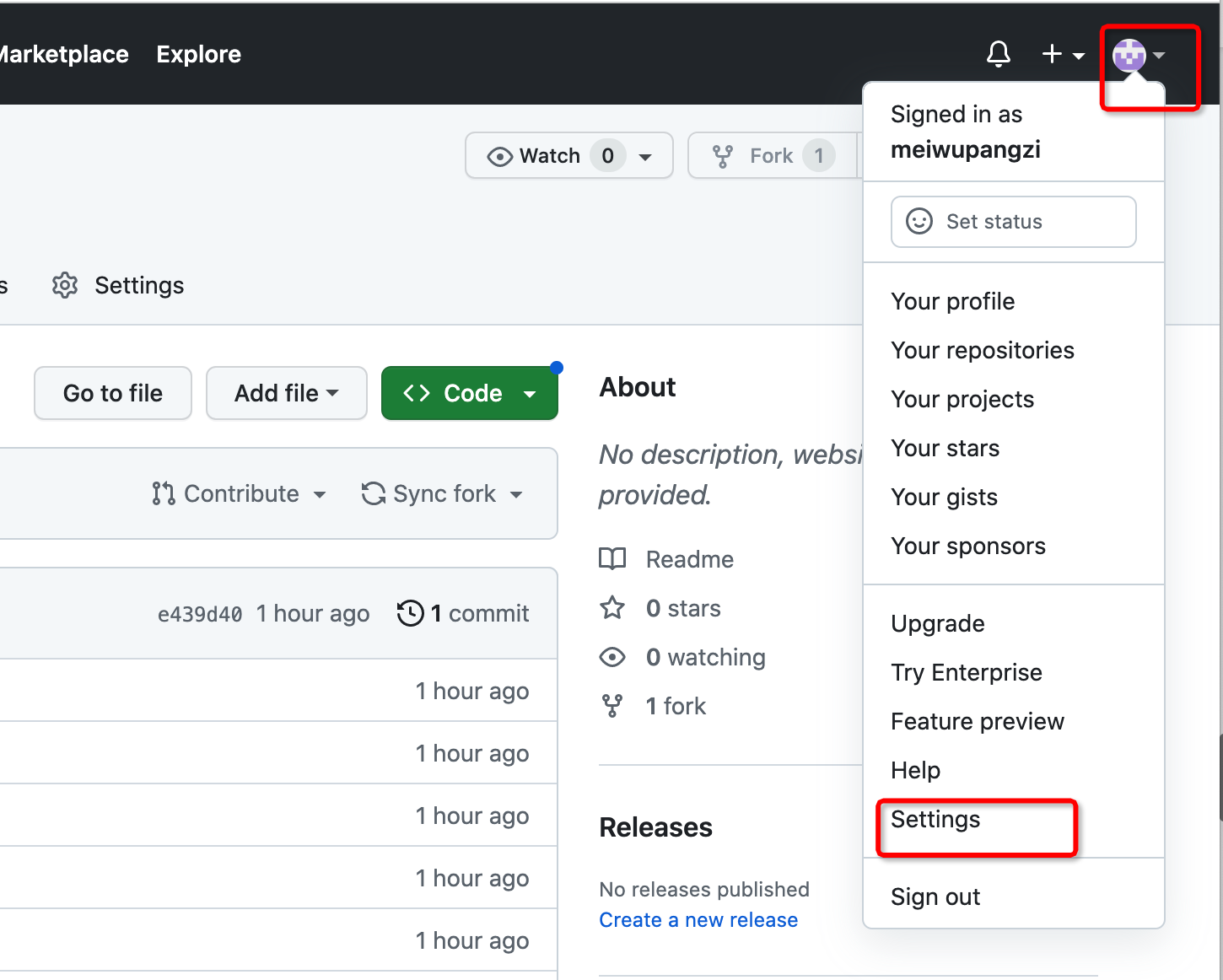Click the Readme book icon

612,558
